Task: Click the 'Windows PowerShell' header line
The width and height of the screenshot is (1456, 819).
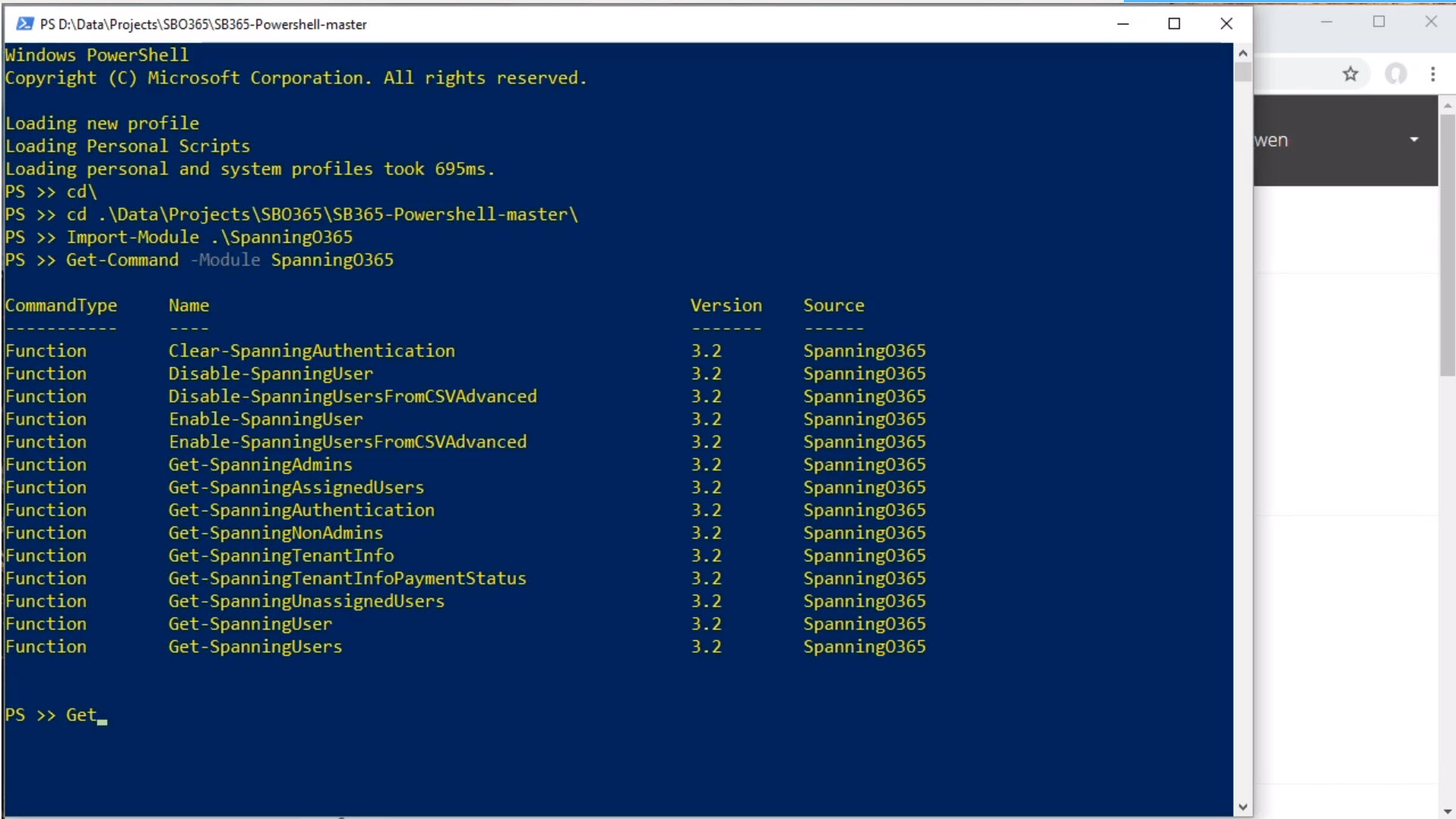Action: click(97, 55)
